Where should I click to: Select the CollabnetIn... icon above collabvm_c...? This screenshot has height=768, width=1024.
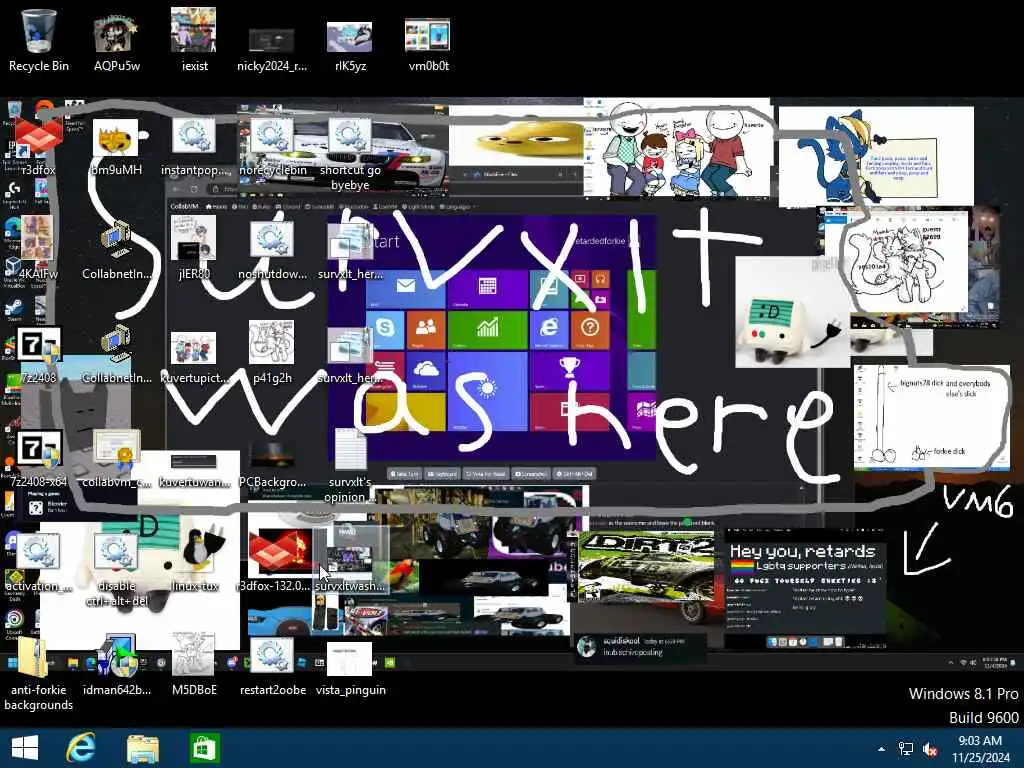click(x=116, y=355)
